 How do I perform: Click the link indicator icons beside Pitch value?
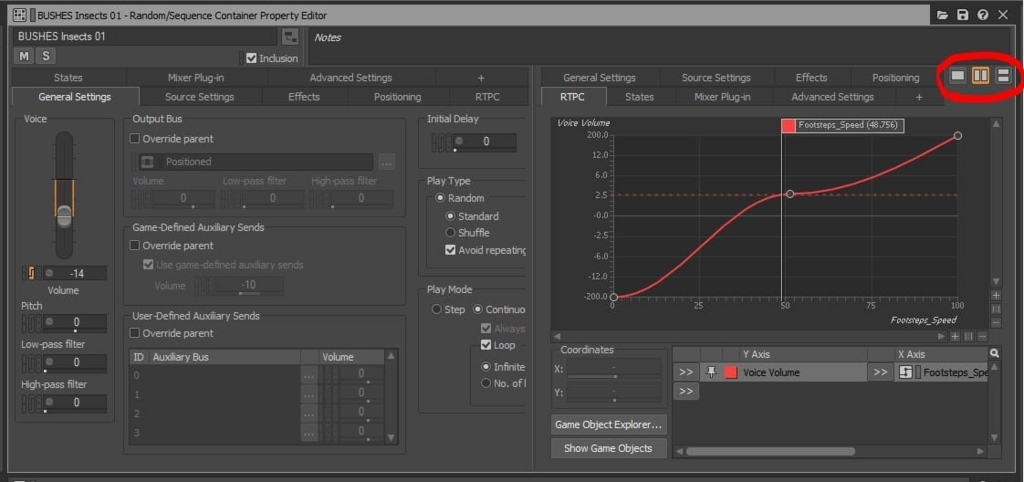coord(31,323)
